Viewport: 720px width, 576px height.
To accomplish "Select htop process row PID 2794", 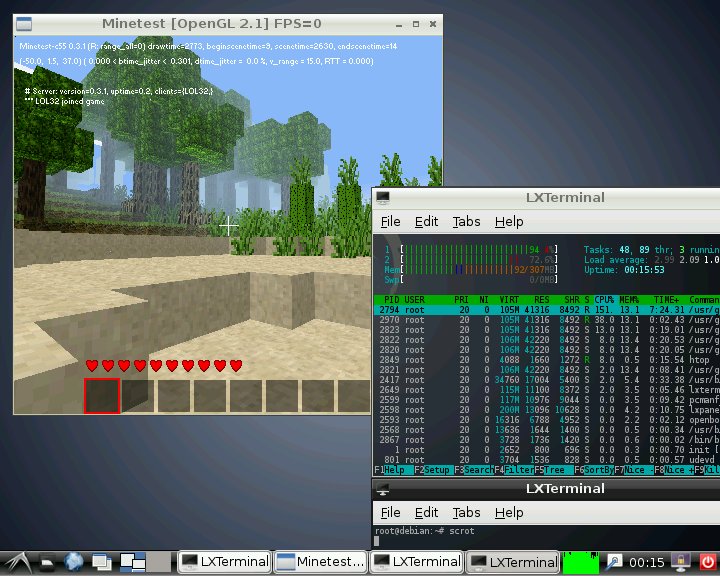I will click(x=546, y=310).
